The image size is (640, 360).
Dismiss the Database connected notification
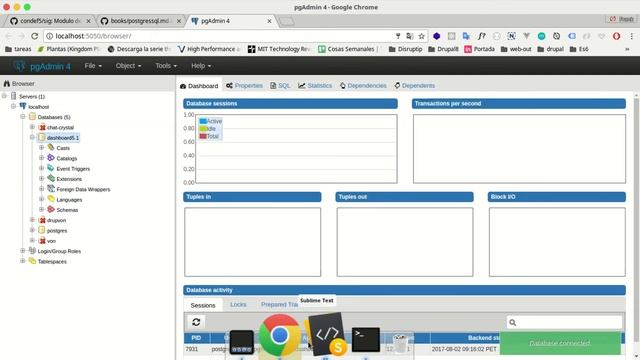click(560, 343)
